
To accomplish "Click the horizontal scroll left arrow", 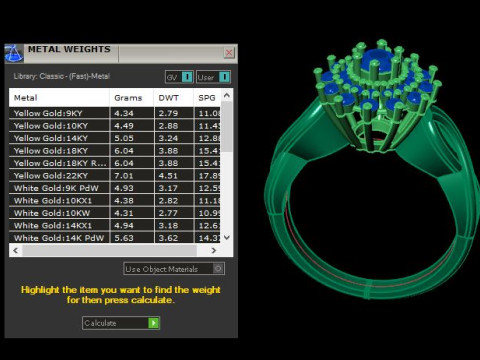I will [15, 250].
